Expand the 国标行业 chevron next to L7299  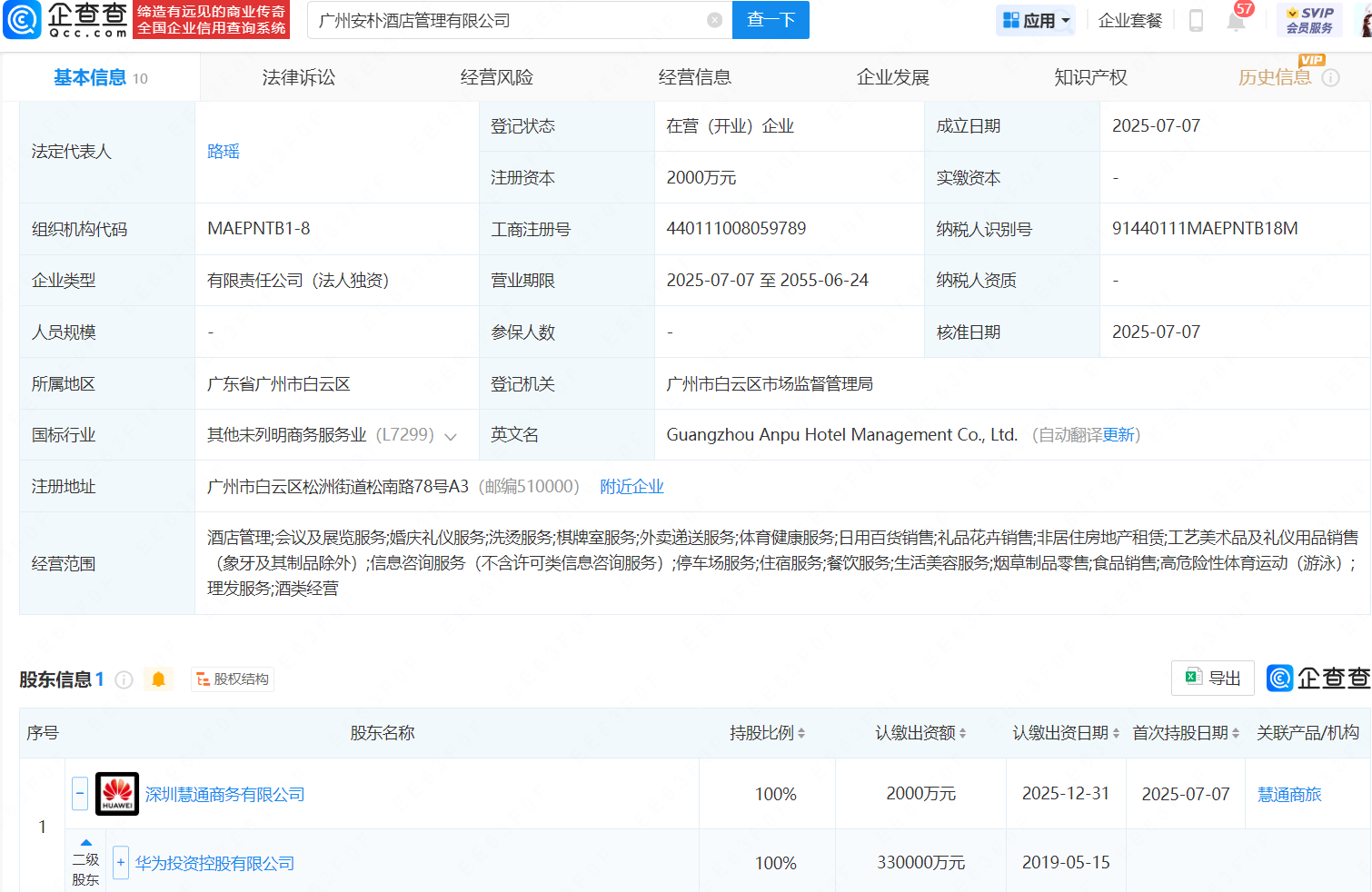[x=451, y=436]
